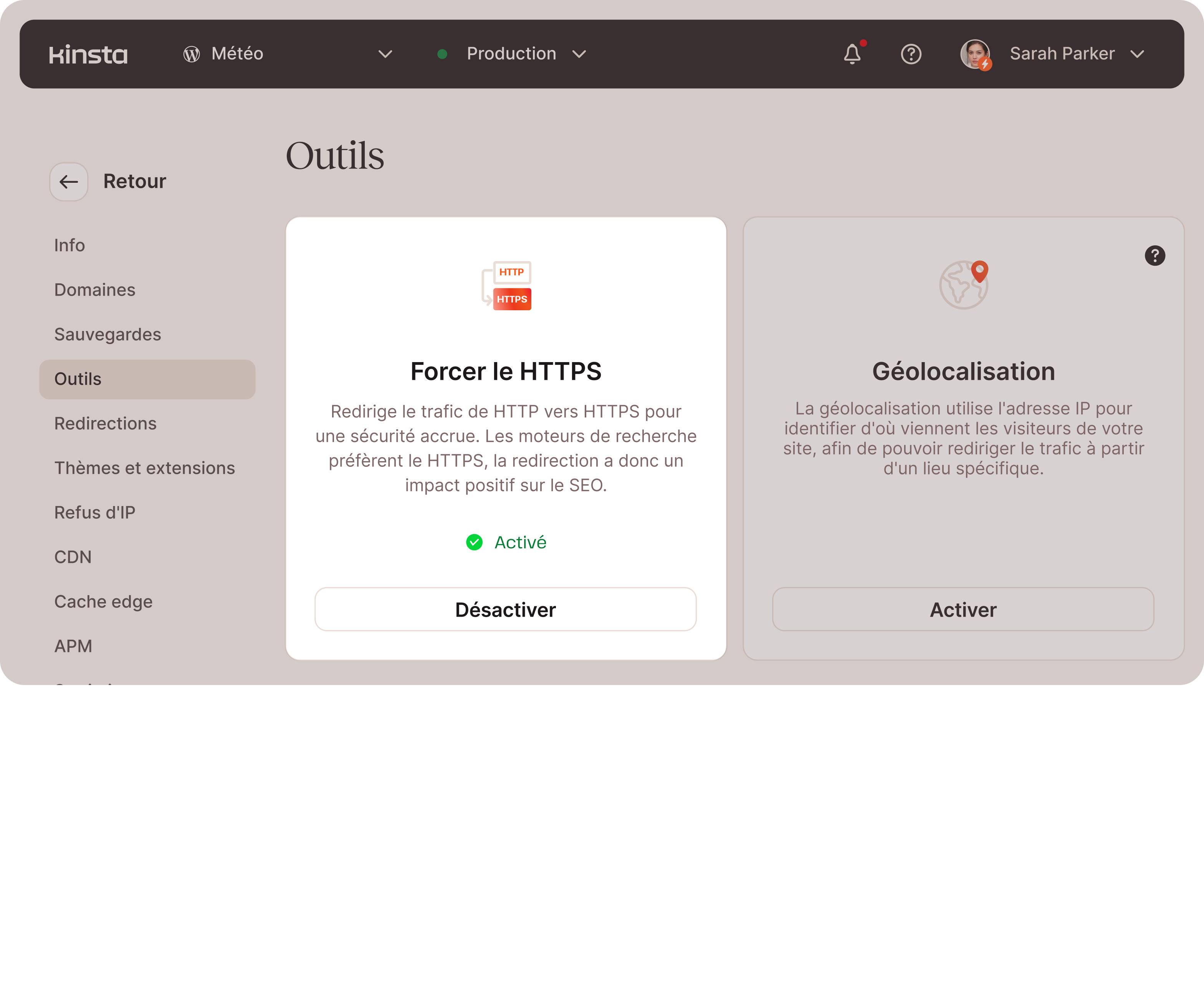The height and width of the screenshot is (983, 1204).
Task: Open the notifications bell
Action: [852, 55]
